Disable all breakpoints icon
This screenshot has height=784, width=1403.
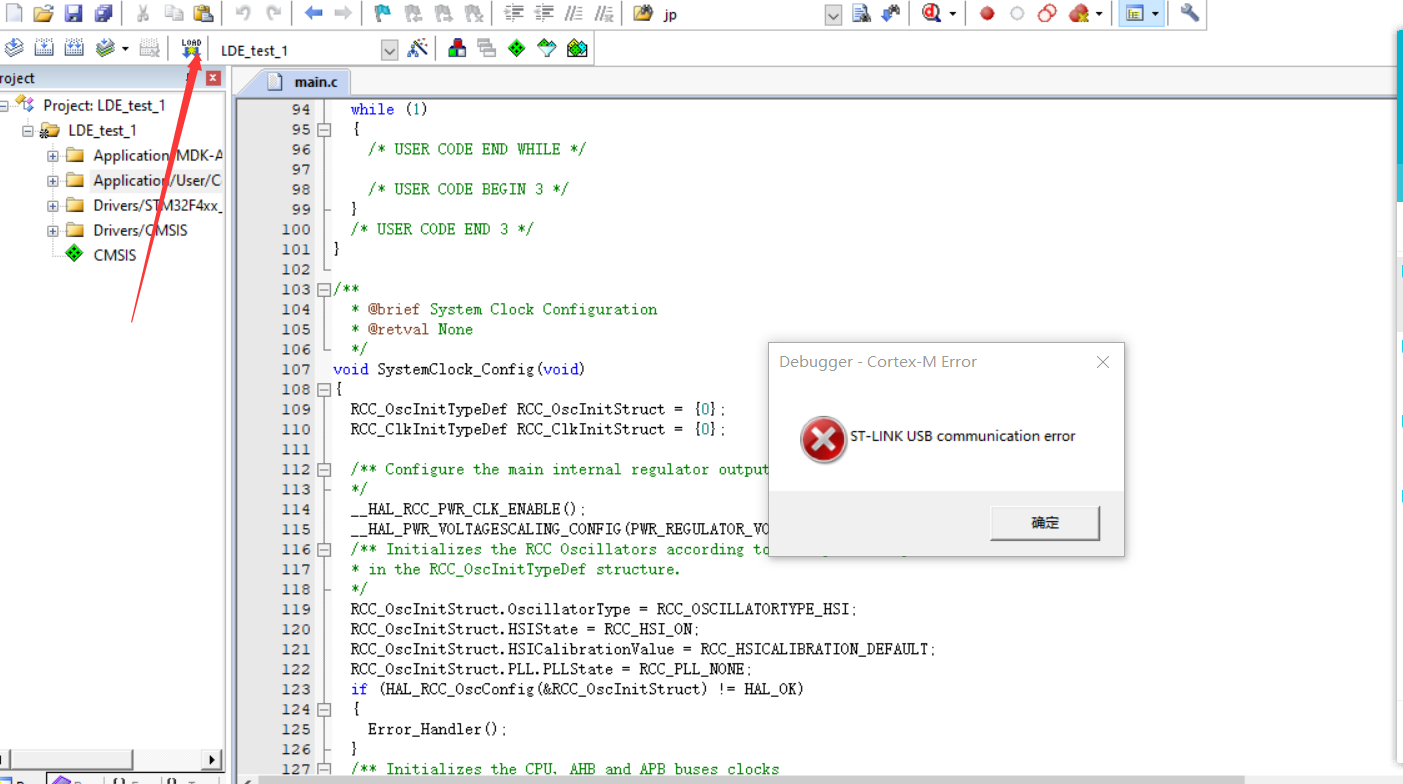[x=1047, y=14]
